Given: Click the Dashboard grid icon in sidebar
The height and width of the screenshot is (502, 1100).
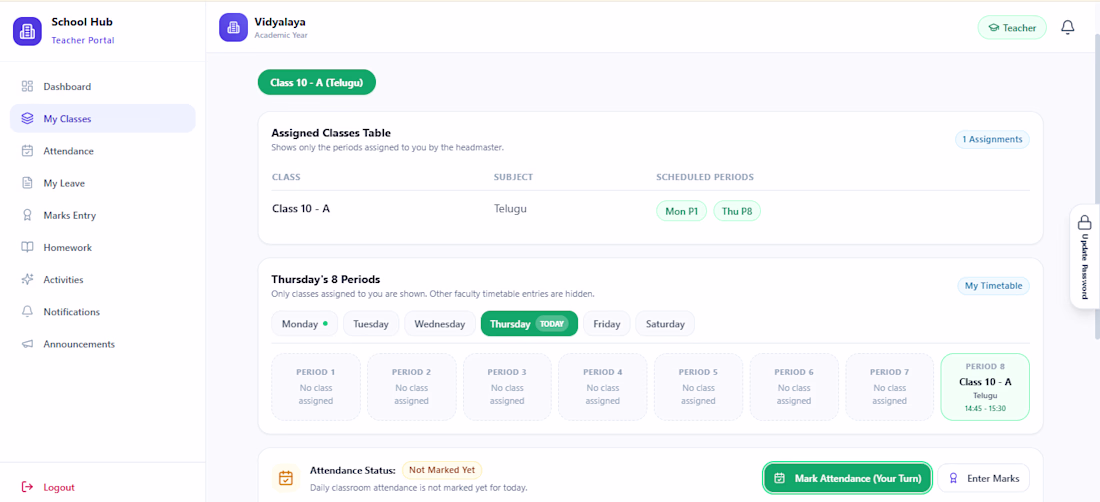Looking at the screenshot, I should 27,86.
